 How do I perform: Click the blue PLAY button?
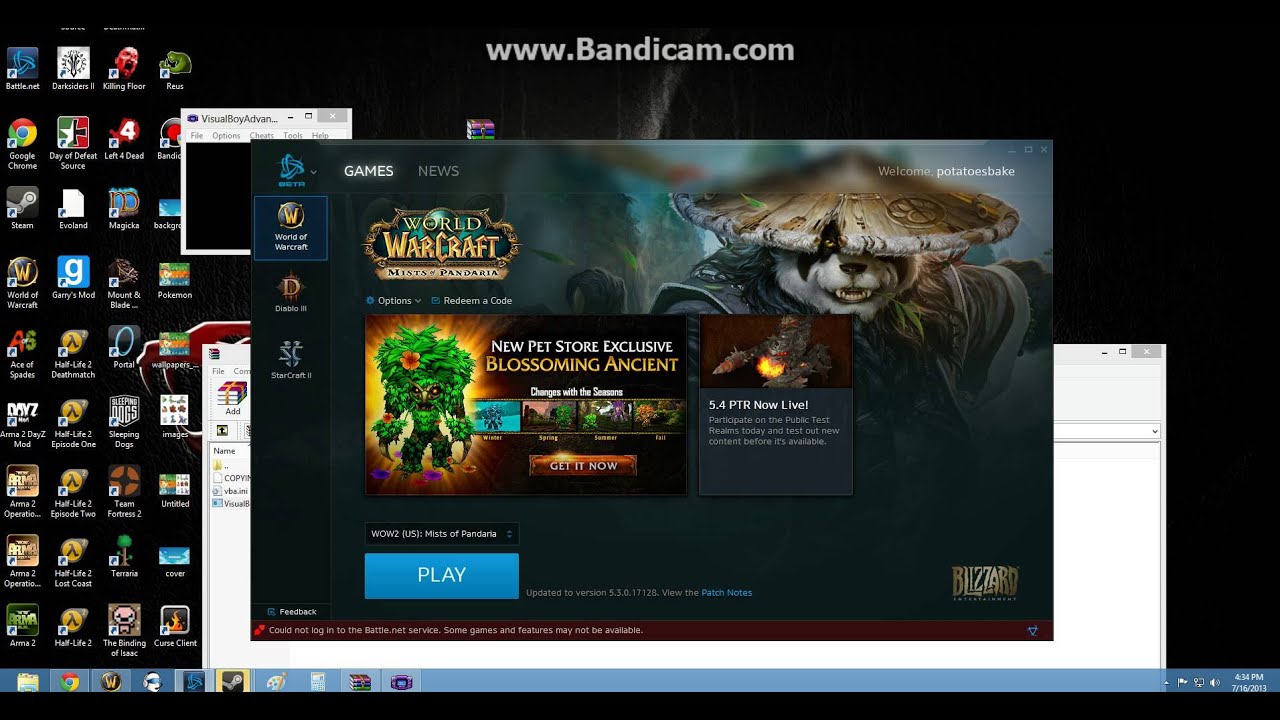[441, 575]
